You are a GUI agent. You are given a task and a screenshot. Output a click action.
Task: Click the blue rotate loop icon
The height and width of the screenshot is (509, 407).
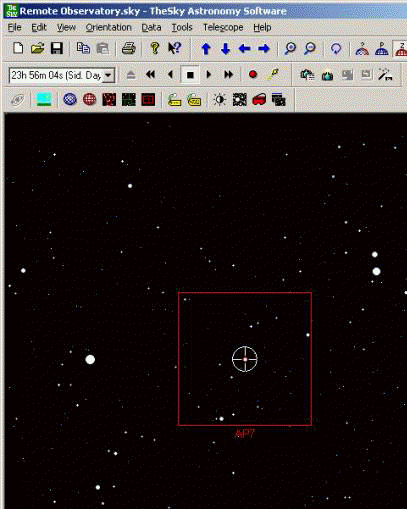pos(336,49)
